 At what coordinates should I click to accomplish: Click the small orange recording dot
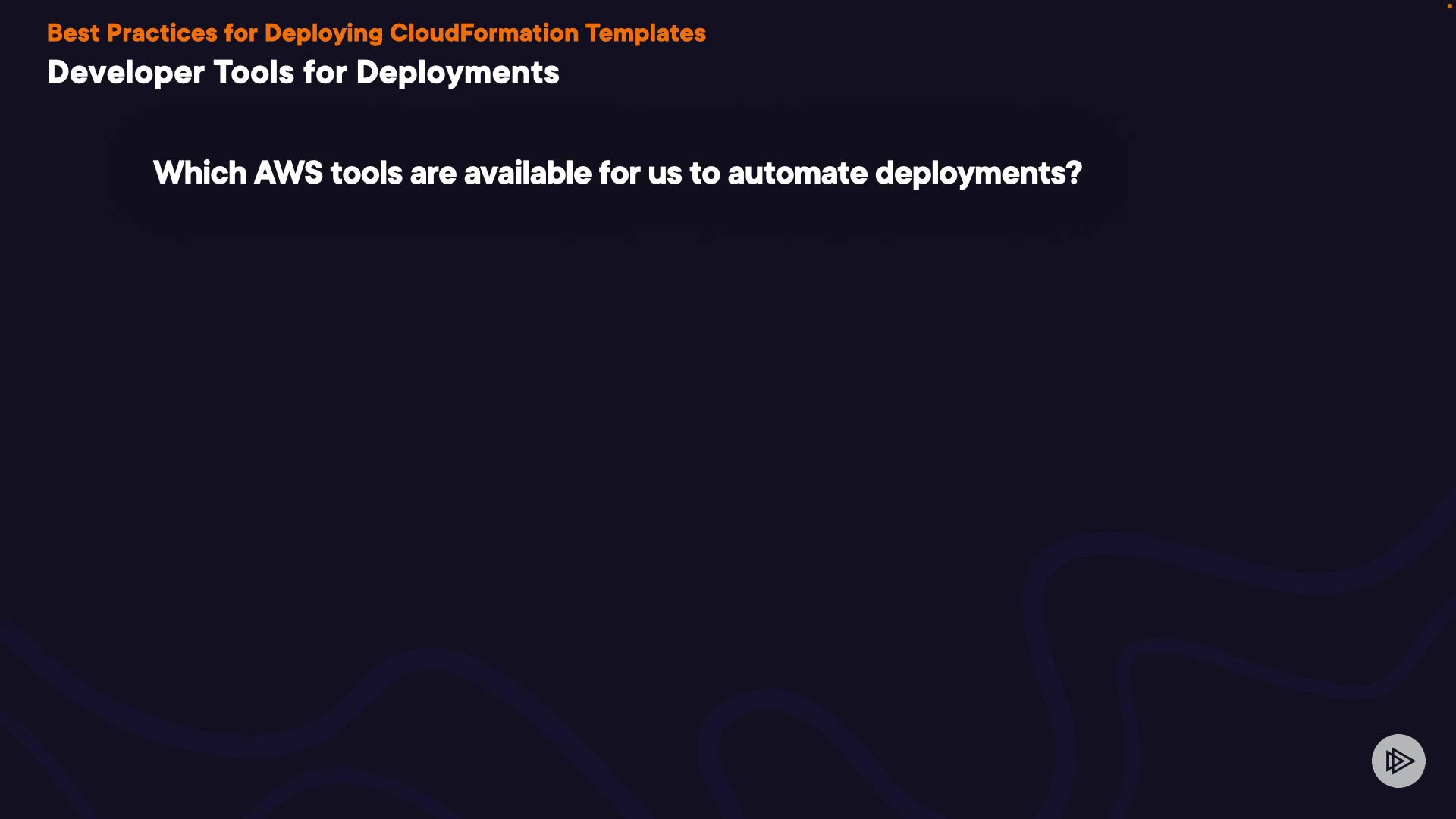pyautogui.click(x=1449, y=6)
